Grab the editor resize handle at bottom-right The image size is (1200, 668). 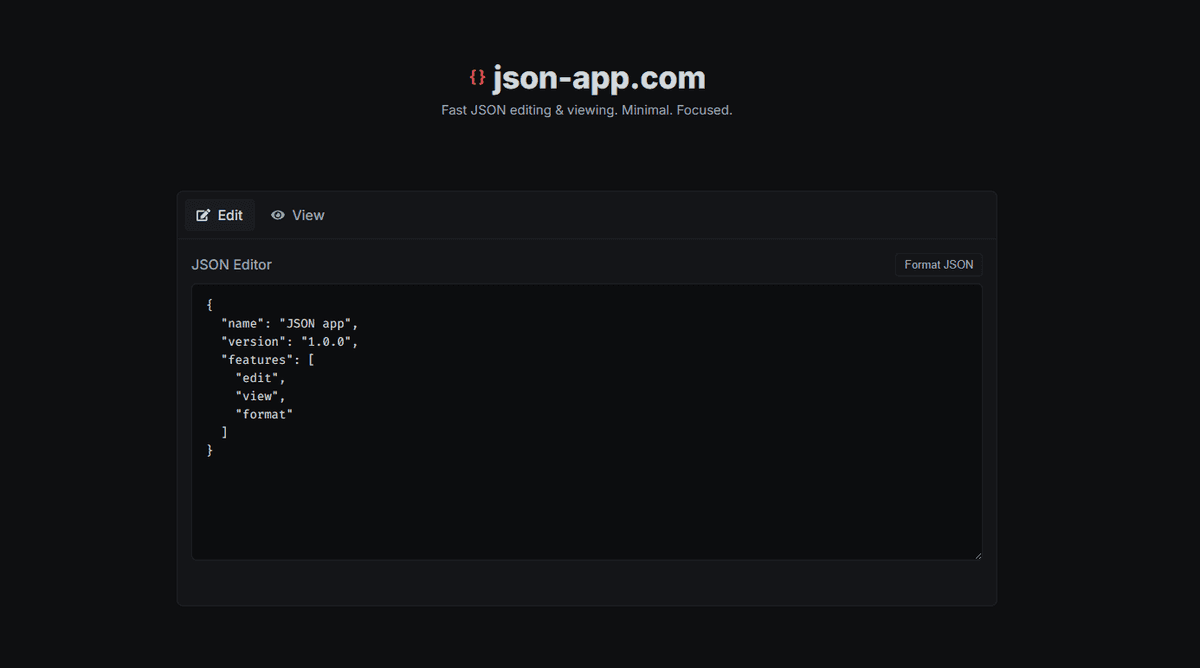[x=978, y=555]
